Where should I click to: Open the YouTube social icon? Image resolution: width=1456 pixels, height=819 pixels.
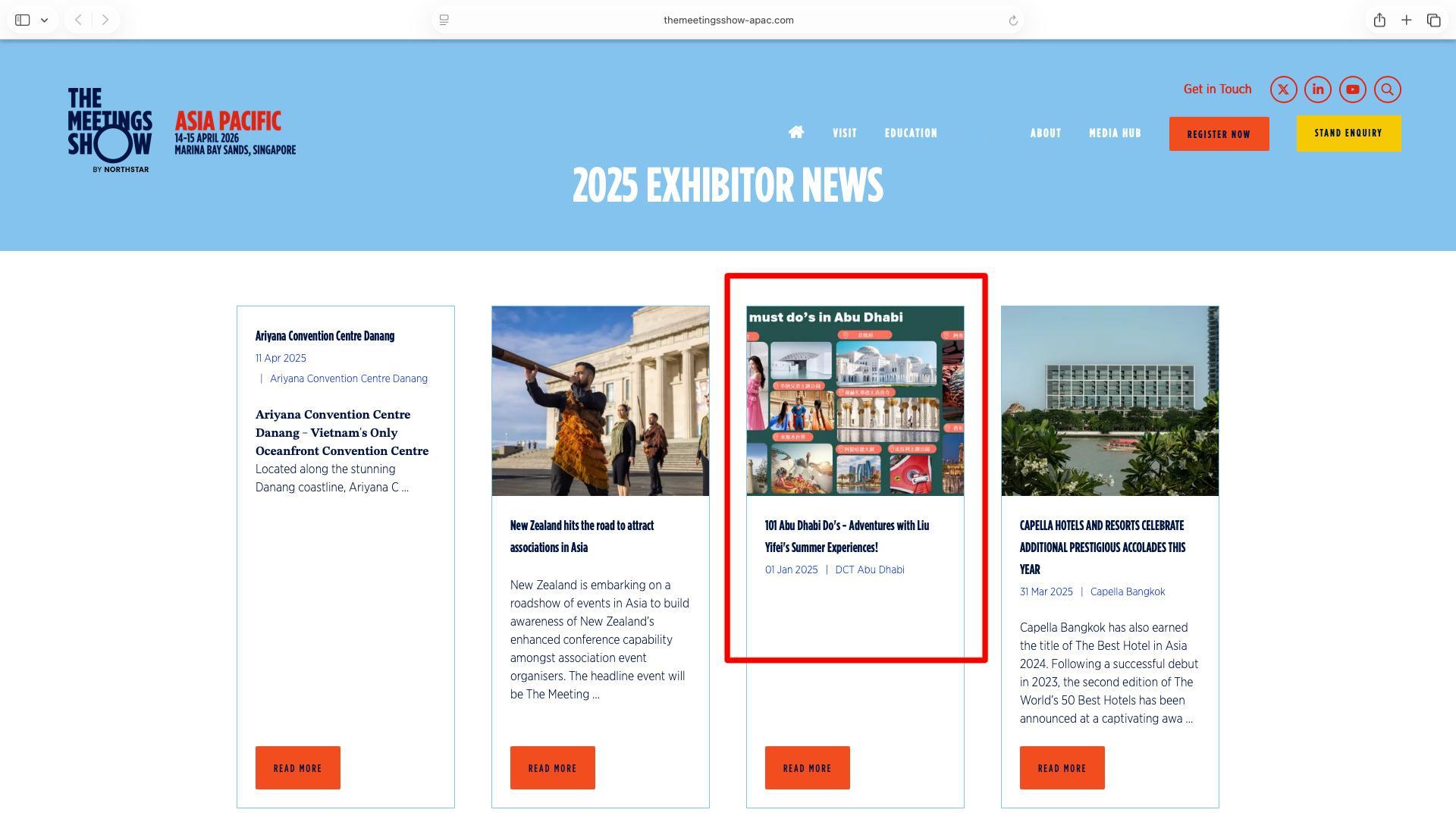[x=1352, y=89]
